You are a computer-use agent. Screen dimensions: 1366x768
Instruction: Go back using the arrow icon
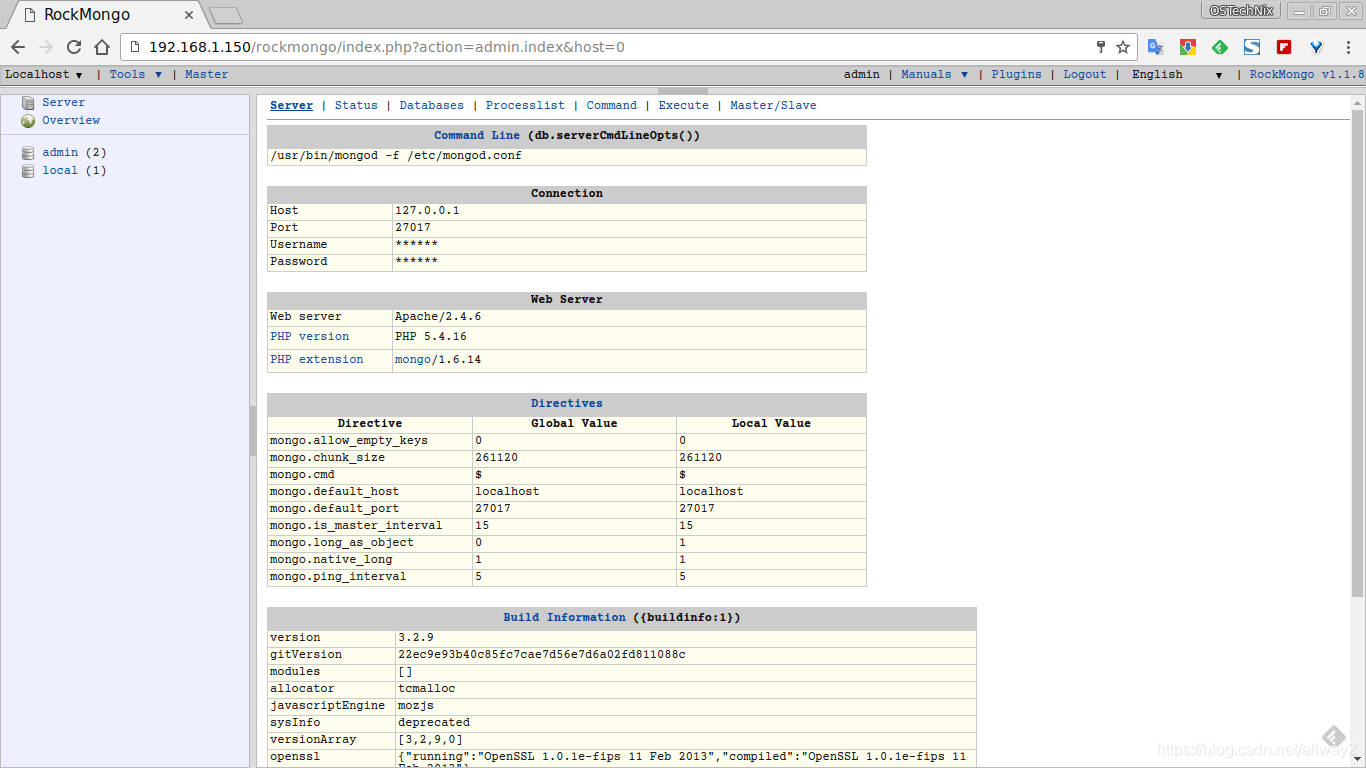pos(18,46)
